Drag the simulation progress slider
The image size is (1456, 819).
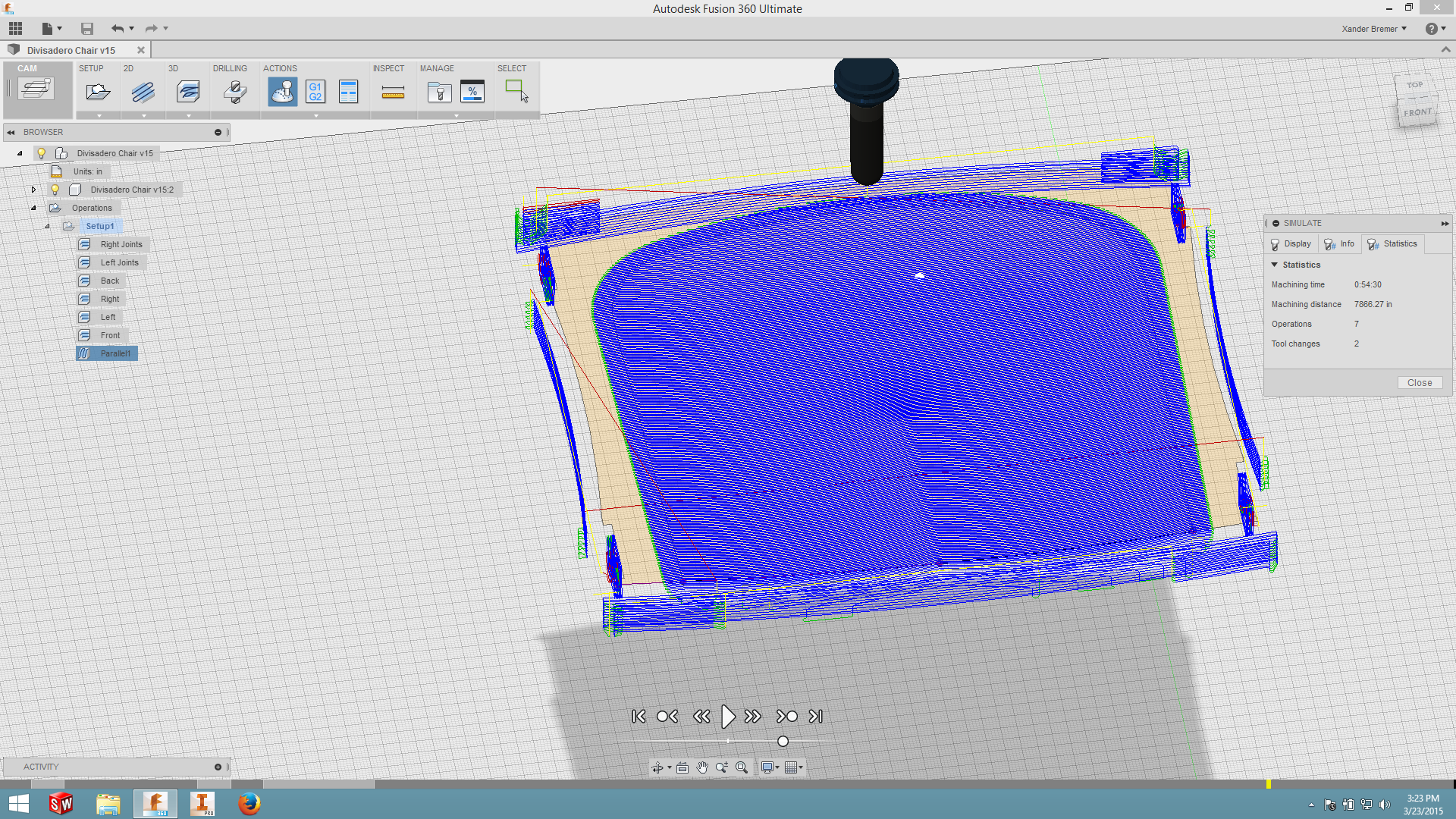click(x=784, y=741)
